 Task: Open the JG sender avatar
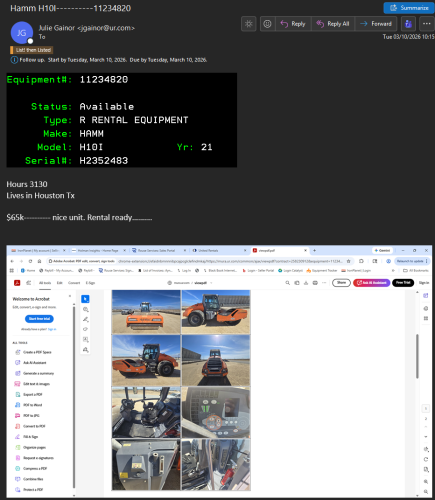22,33
